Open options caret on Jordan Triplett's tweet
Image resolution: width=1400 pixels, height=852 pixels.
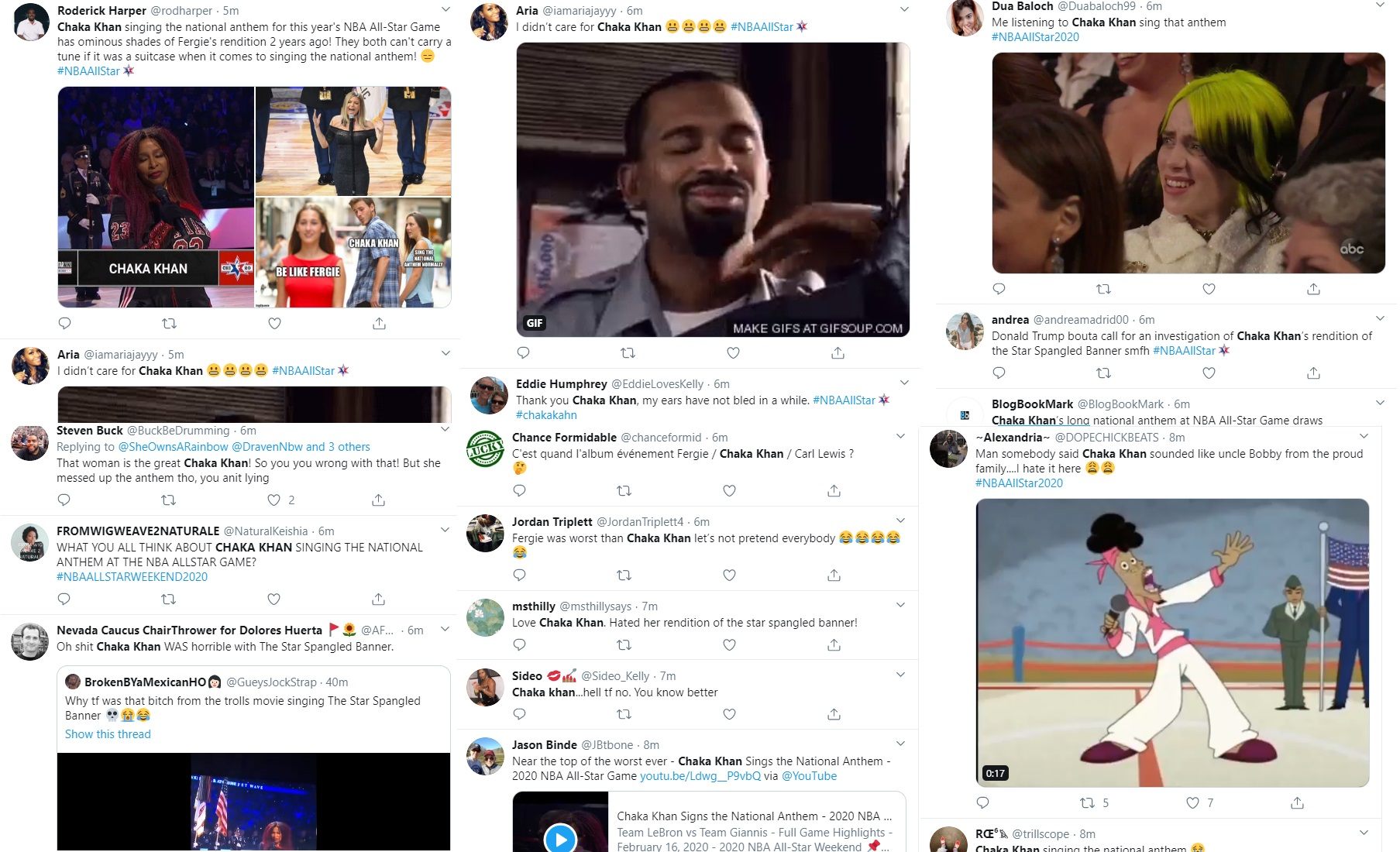coord(900,520)
